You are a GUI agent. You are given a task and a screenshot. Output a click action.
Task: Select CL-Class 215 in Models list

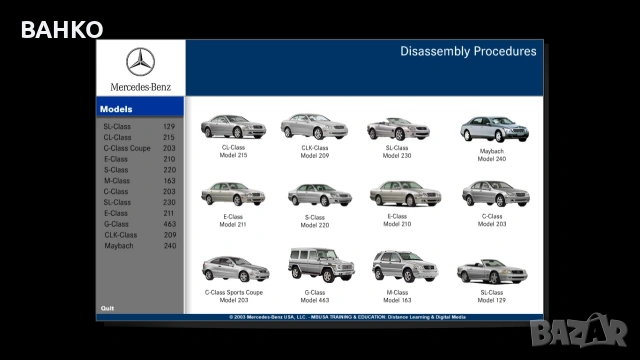tap(139, 138)
